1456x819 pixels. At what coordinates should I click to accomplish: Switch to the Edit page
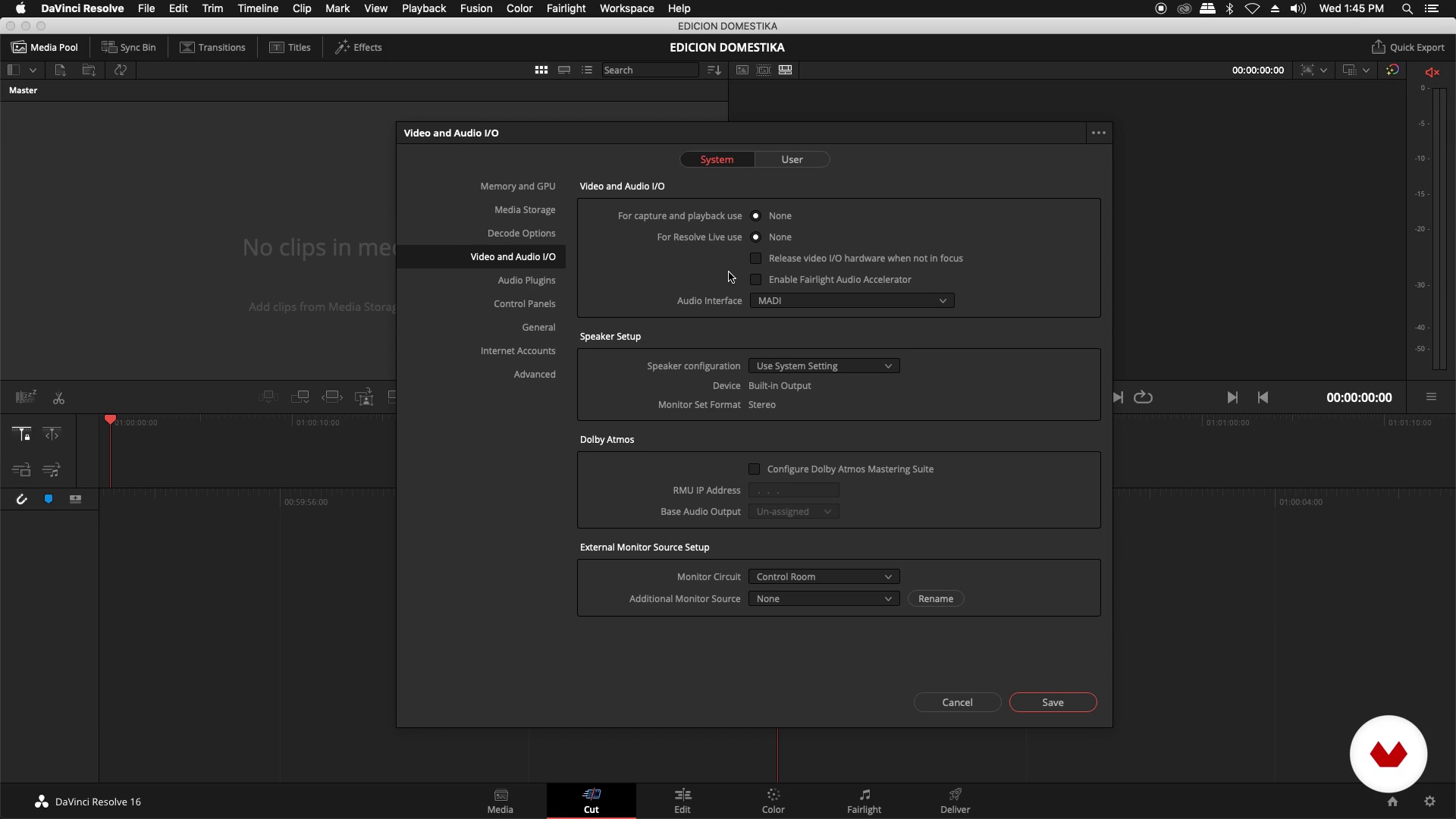pos(682,801)
